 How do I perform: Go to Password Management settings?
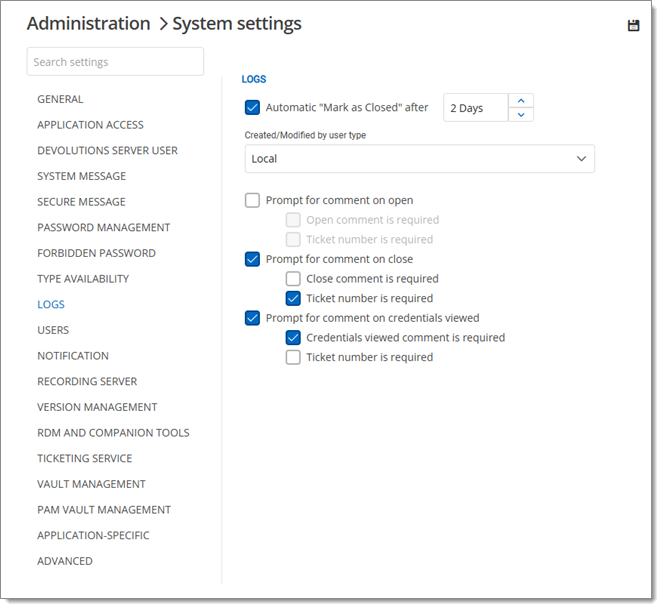[103, 227]
